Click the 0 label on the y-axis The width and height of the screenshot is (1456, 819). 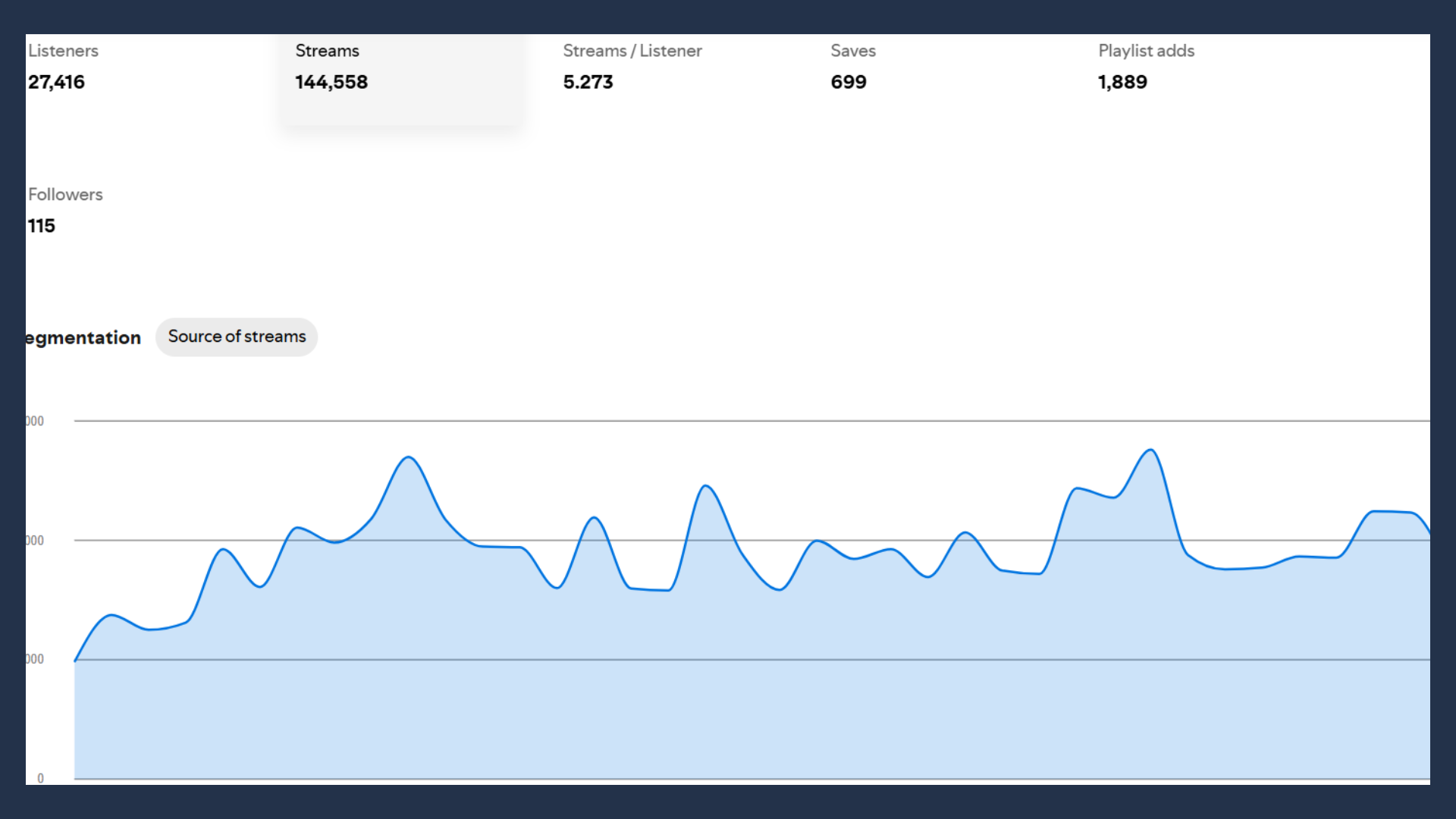40,778
